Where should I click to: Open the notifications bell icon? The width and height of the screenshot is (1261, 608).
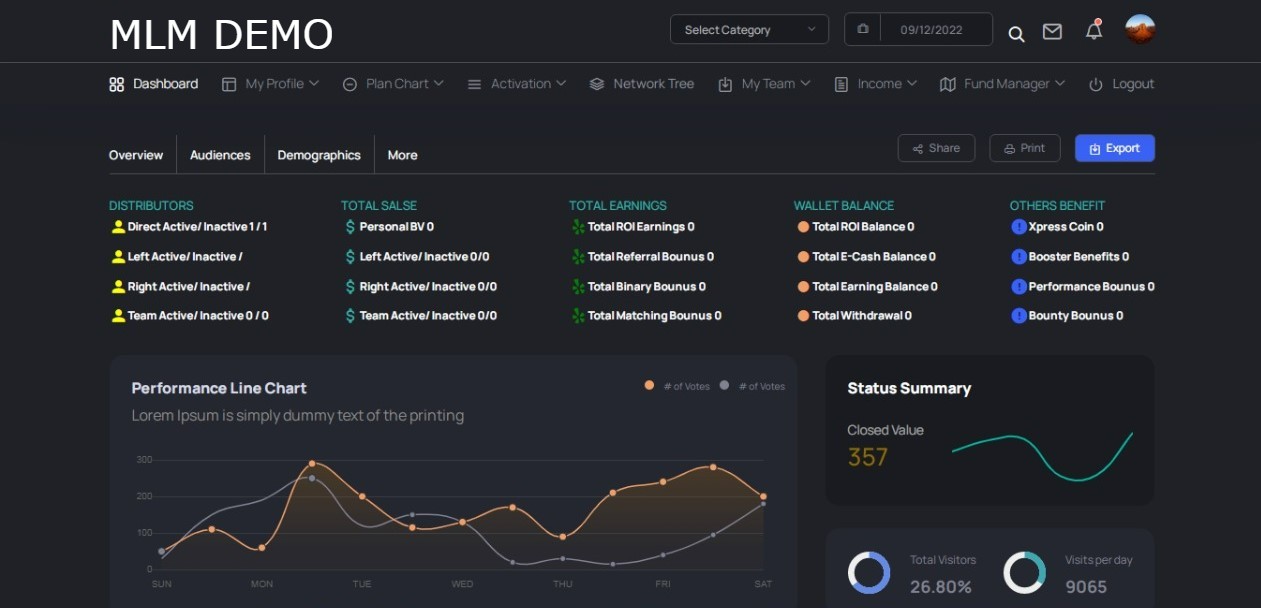point(1094,30)
